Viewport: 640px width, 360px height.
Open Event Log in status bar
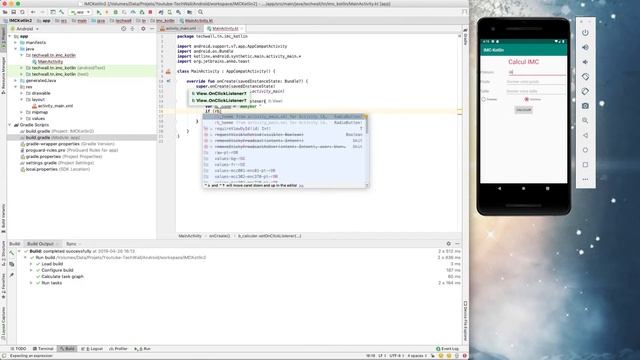click(x=447, y=349)
